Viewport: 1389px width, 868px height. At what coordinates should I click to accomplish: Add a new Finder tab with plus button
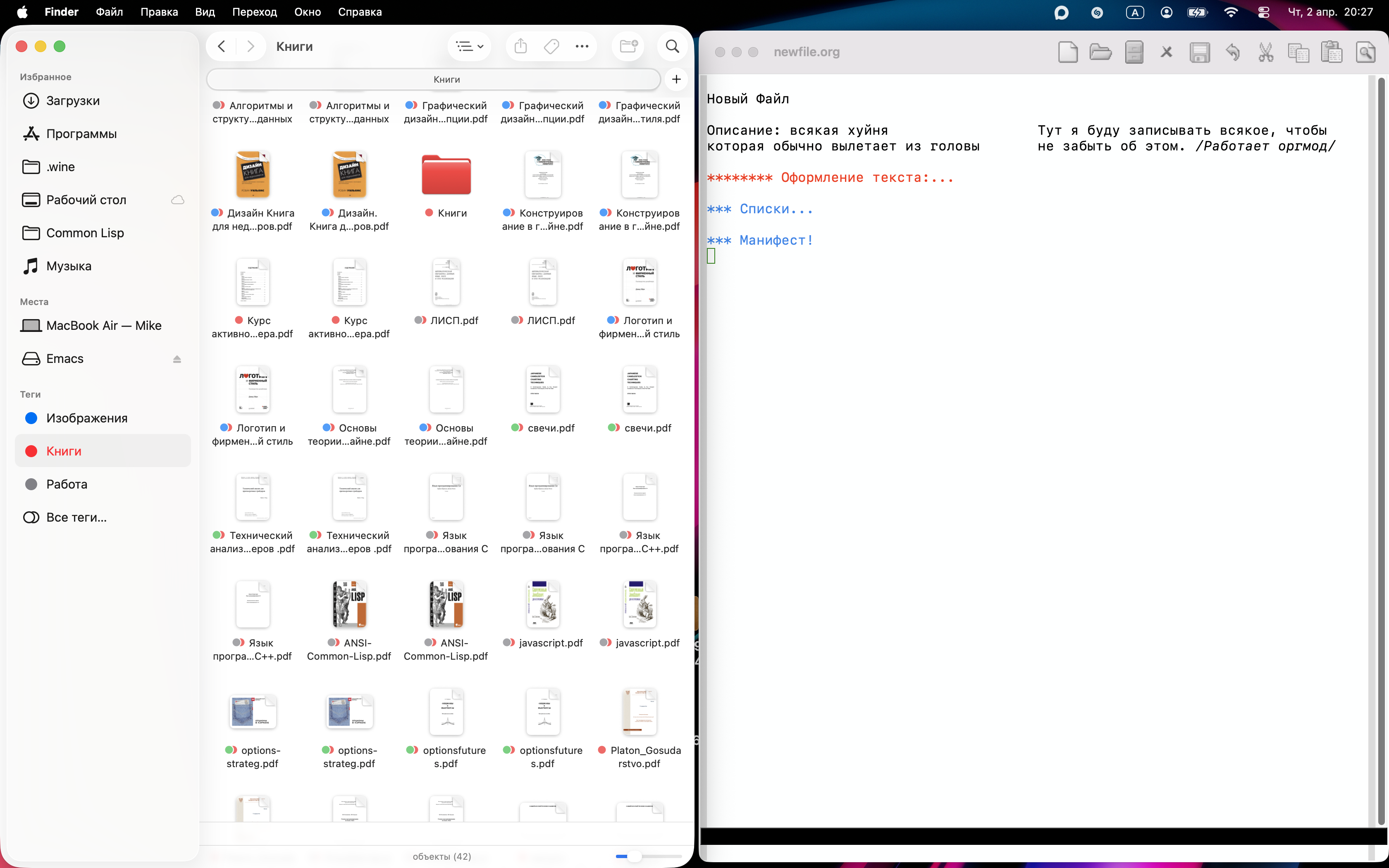(x=676, y=79)
